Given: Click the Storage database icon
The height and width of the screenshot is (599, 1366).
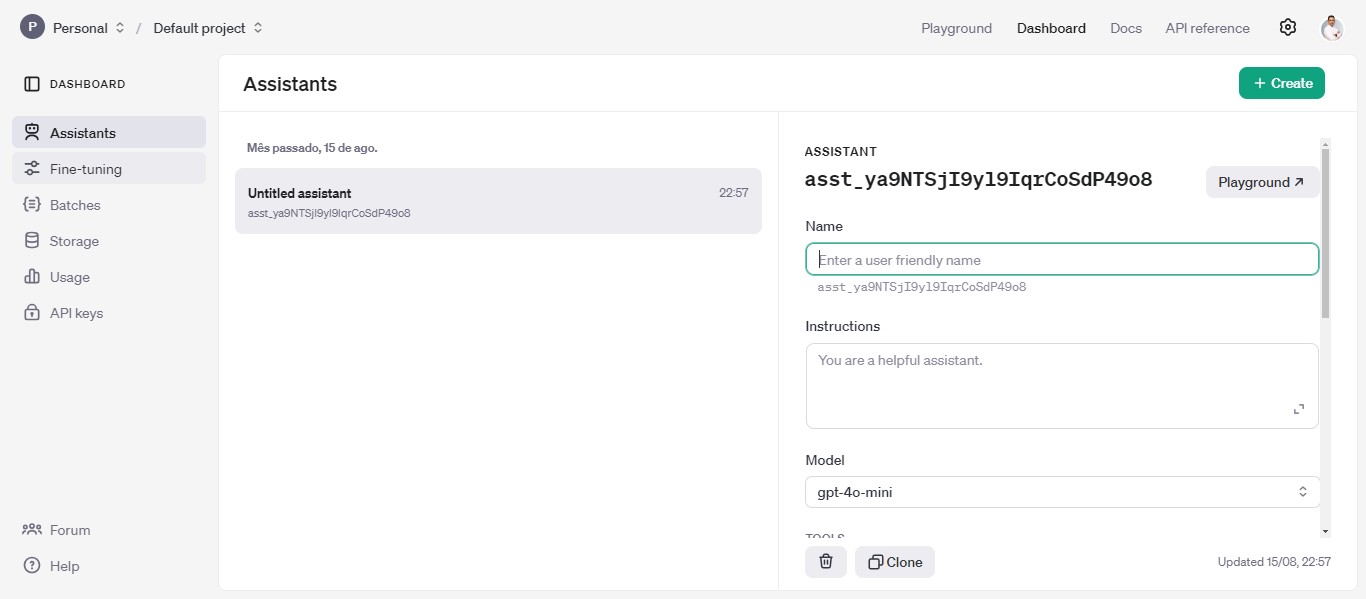Looking at the screenshot, I should (32, 241).
